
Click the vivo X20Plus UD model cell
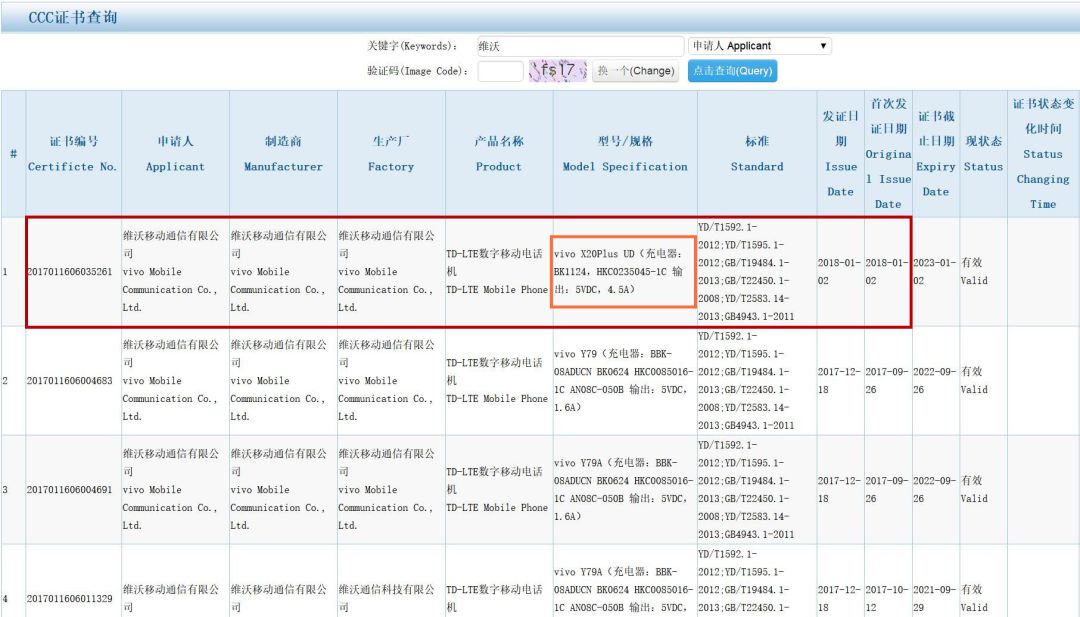(623, 271)
